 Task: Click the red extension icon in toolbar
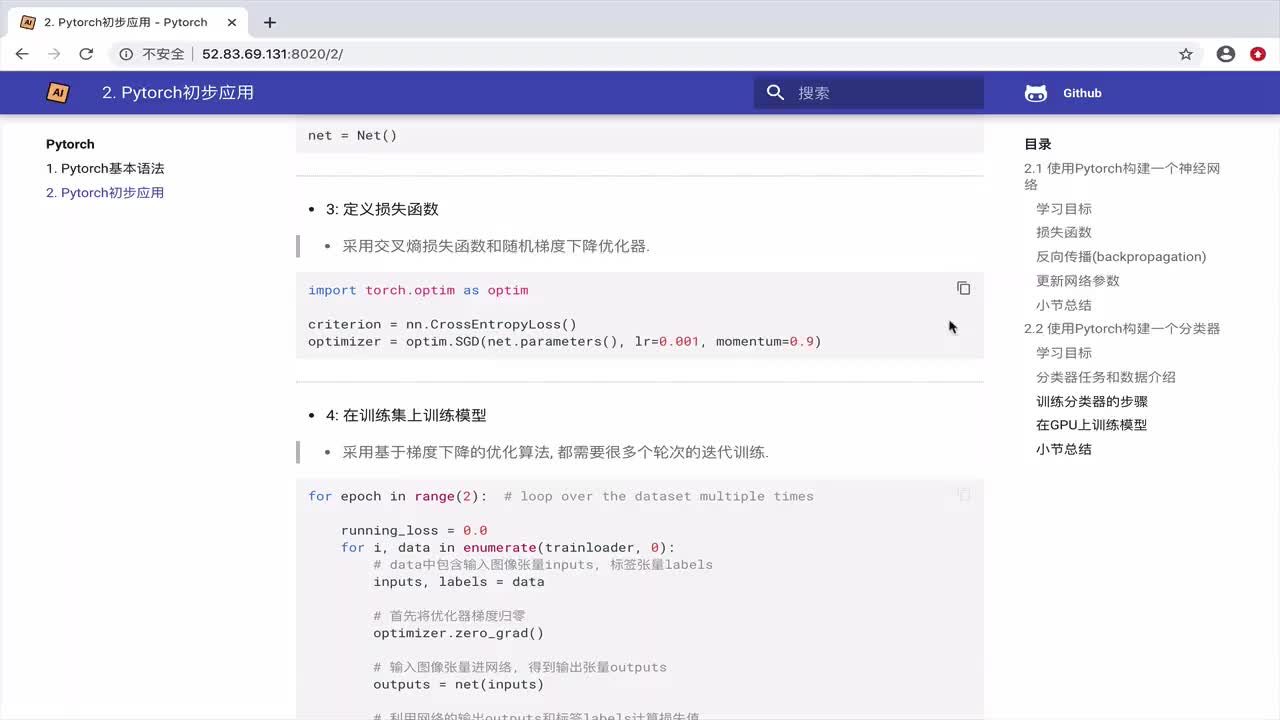click(x=1258, y=54)
